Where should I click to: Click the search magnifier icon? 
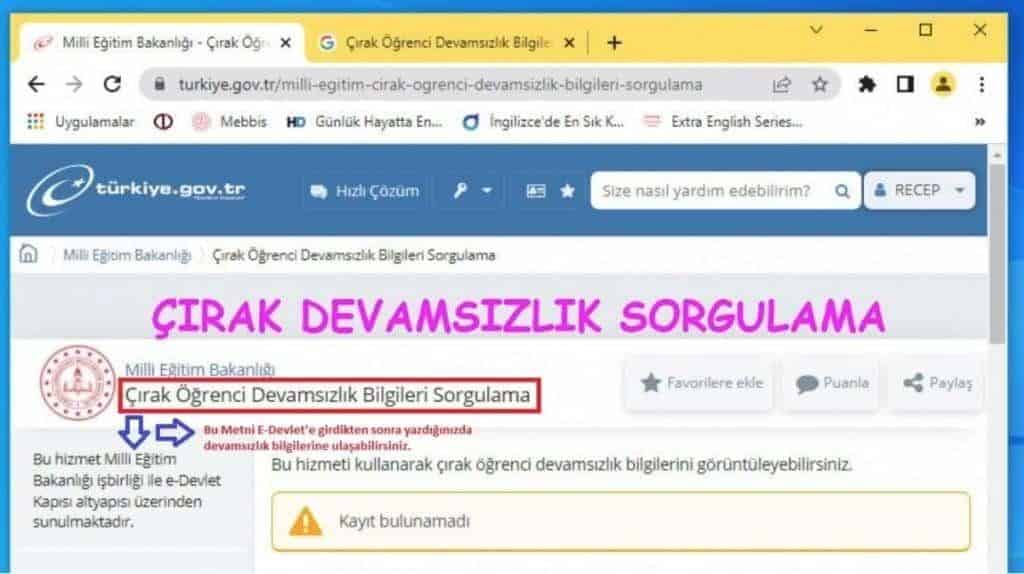842,191
